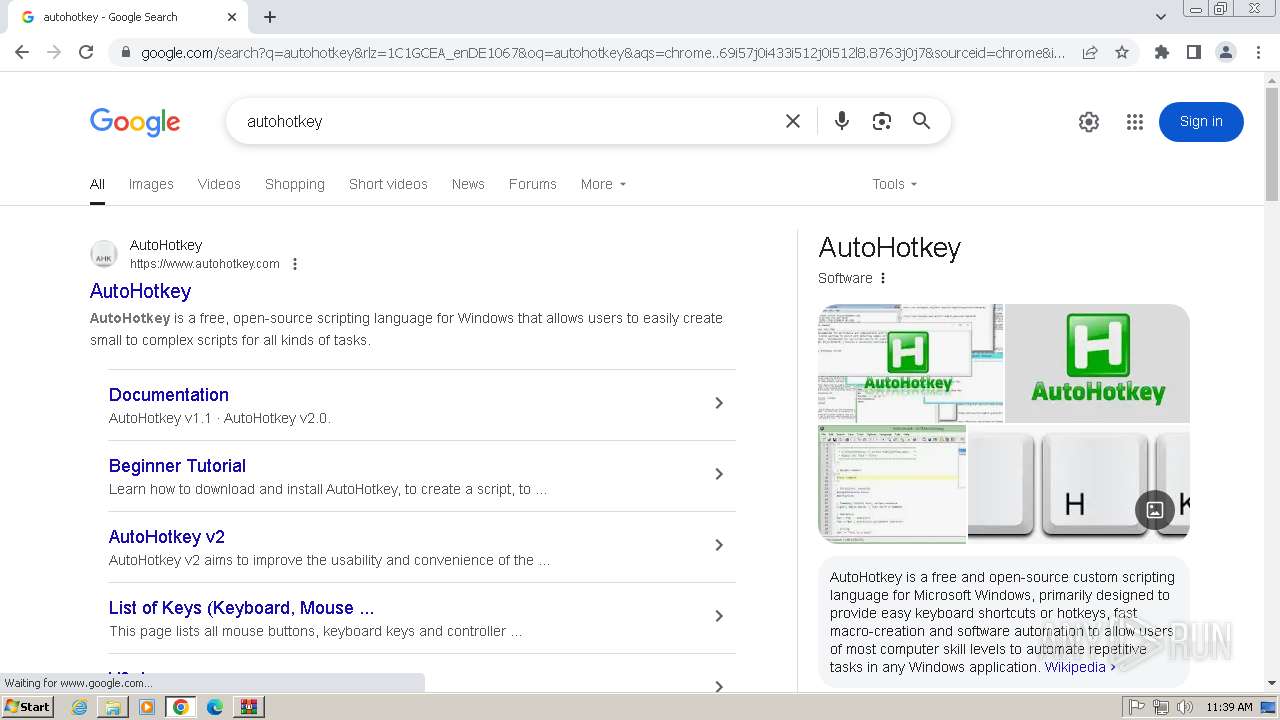1280x720 pixels.
Task: Switch to the Short videos tab
Action: click(x=388, y=184)
